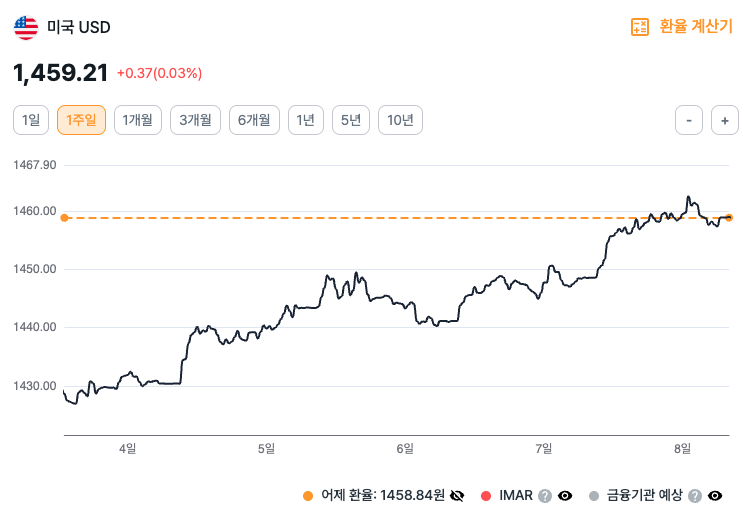Click the gray 금융기관 예상 legend dot
This screenshot has height=520, width=747.
[594, 495]
